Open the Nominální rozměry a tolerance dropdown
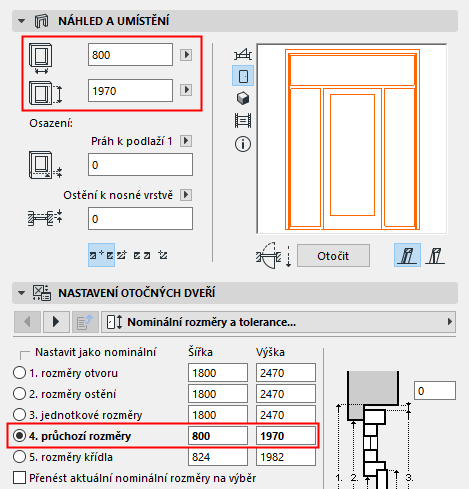 [279, 322]
